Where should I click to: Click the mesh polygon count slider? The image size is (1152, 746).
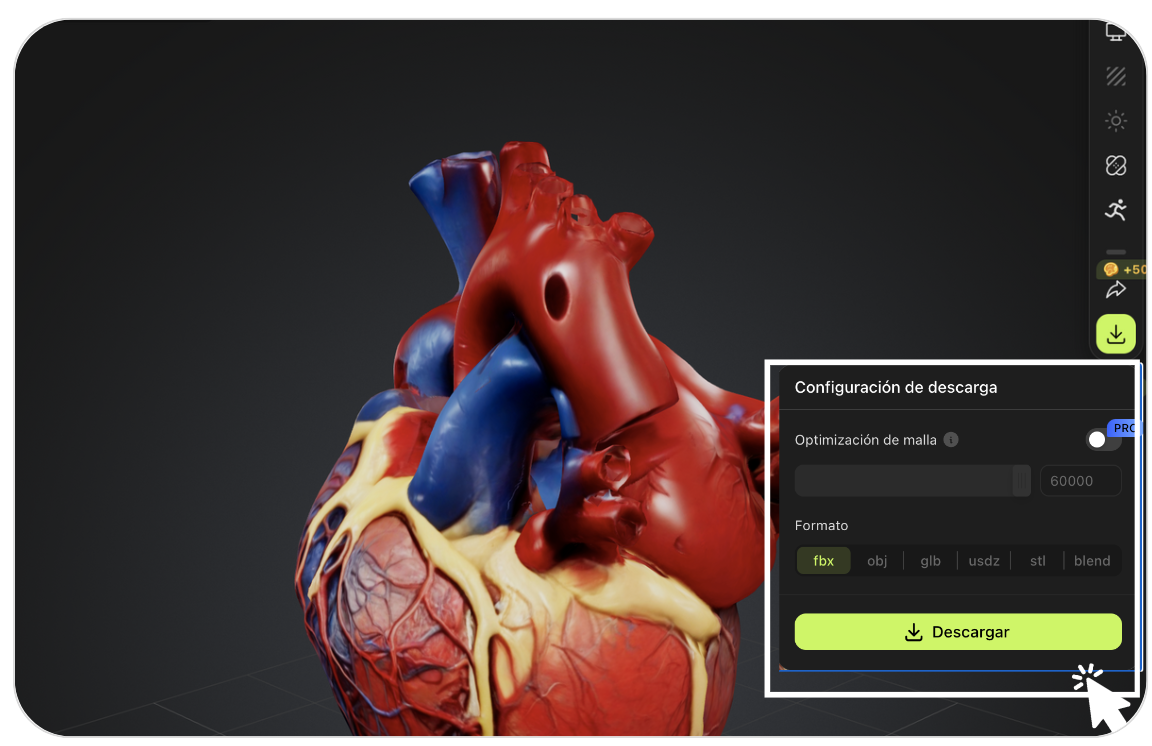coord(912,481)
